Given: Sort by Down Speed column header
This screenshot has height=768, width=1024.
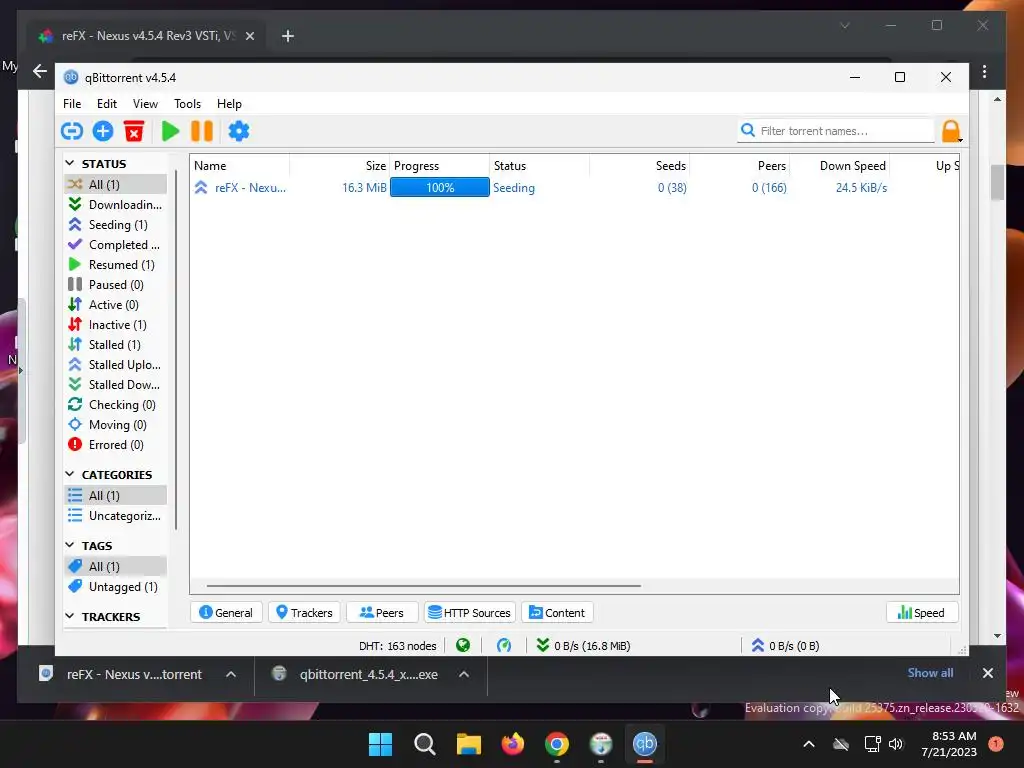Looking at the screenshot, I should tap(840, 166).
